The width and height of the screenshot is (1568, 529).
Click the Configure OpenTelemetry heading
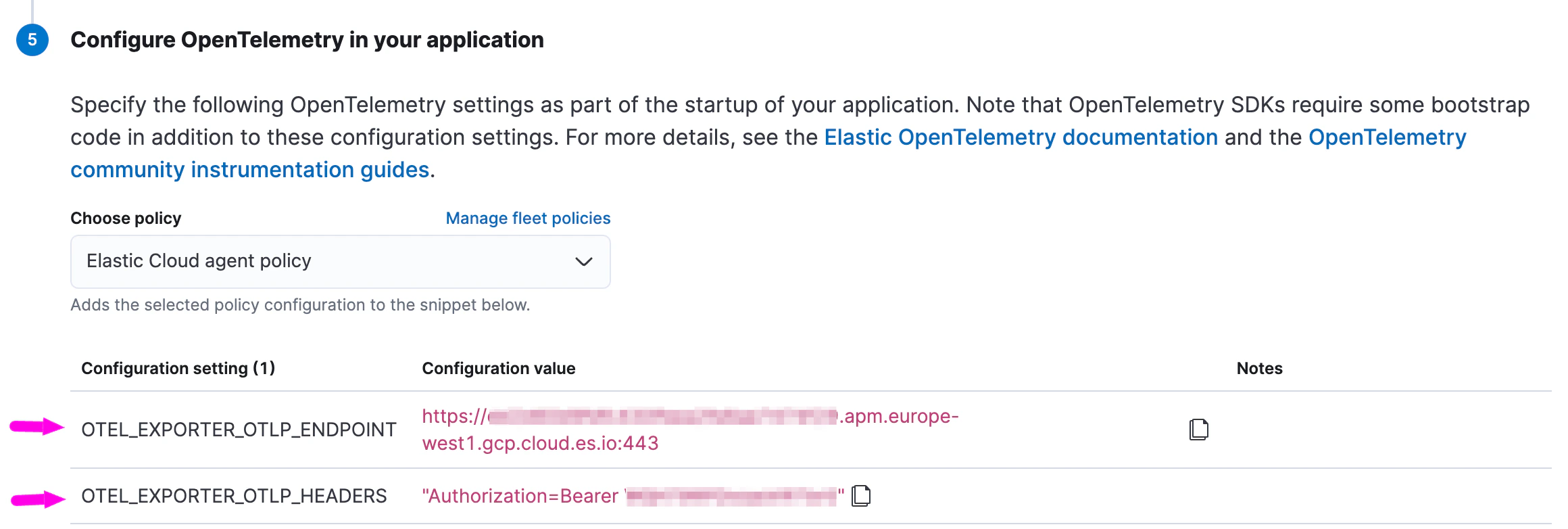(x=308, y=39)
